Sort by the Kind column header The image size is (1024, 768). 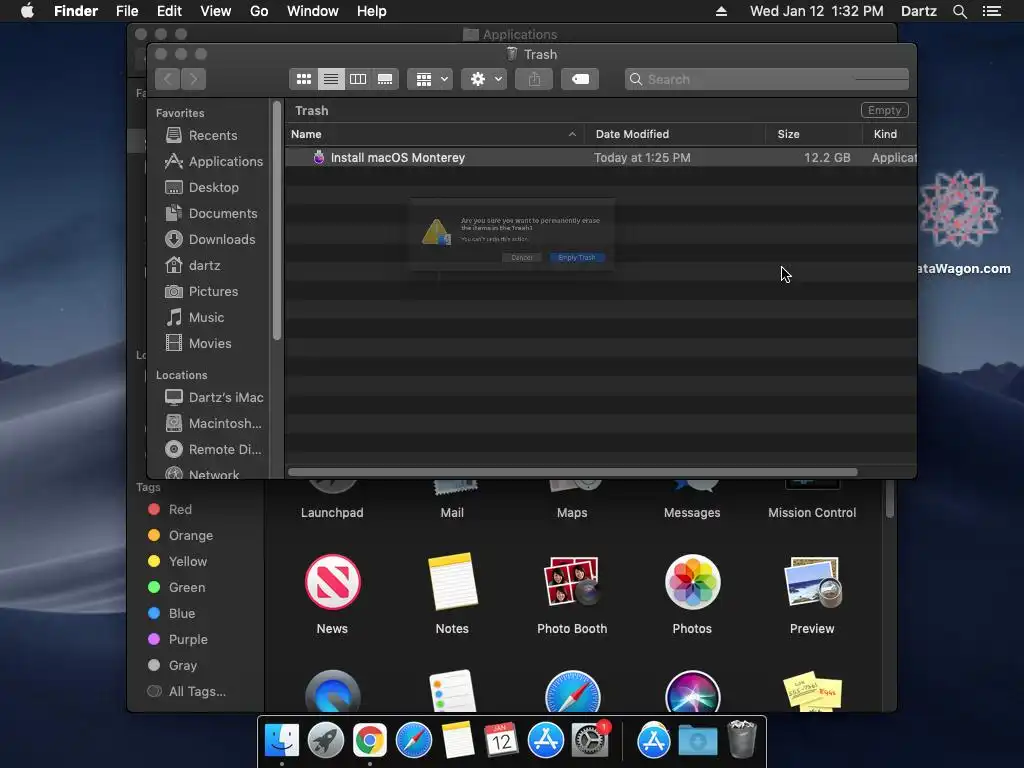point(889,134)
